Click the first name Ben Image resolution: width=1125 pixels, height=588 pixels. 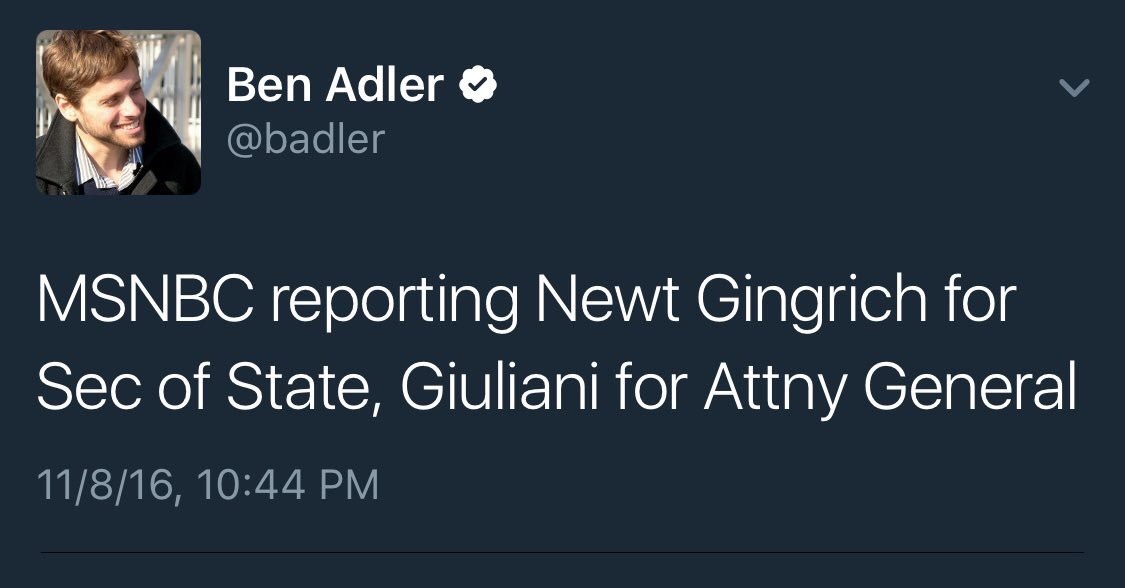pos(265,86)
